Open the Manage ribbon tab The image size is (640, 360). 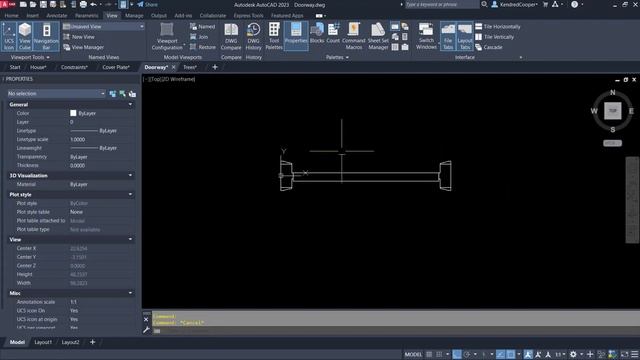click(134, 16)
